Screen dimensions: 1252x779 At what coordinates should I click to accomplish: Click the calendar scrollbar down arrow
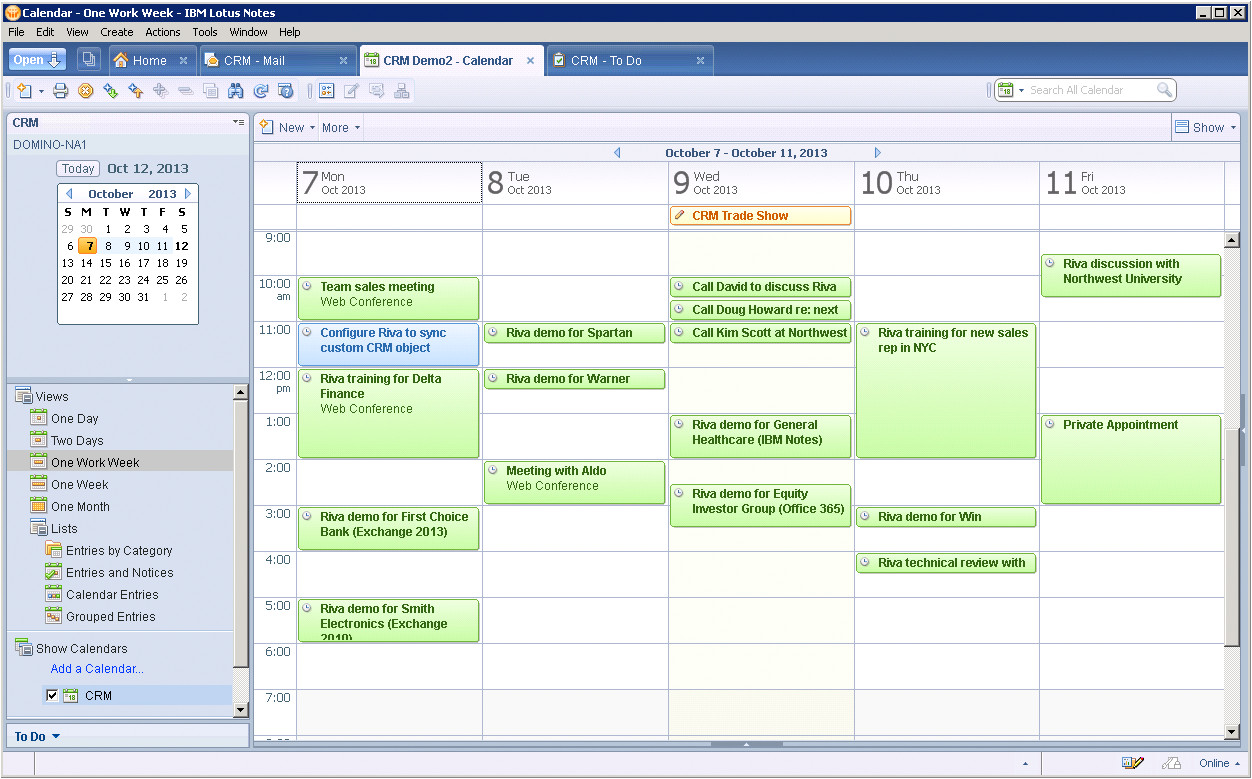(x=1232, y=731)
